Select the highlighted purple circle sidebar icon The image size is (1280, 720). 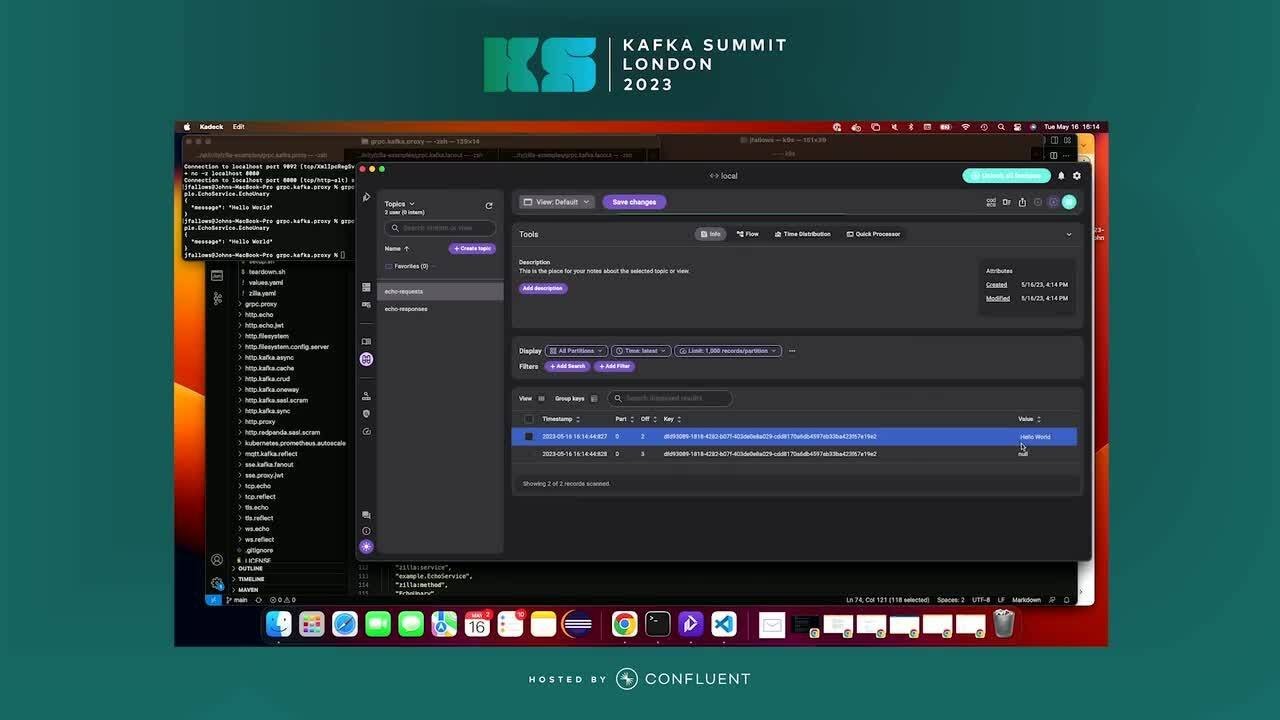point(366,359)
